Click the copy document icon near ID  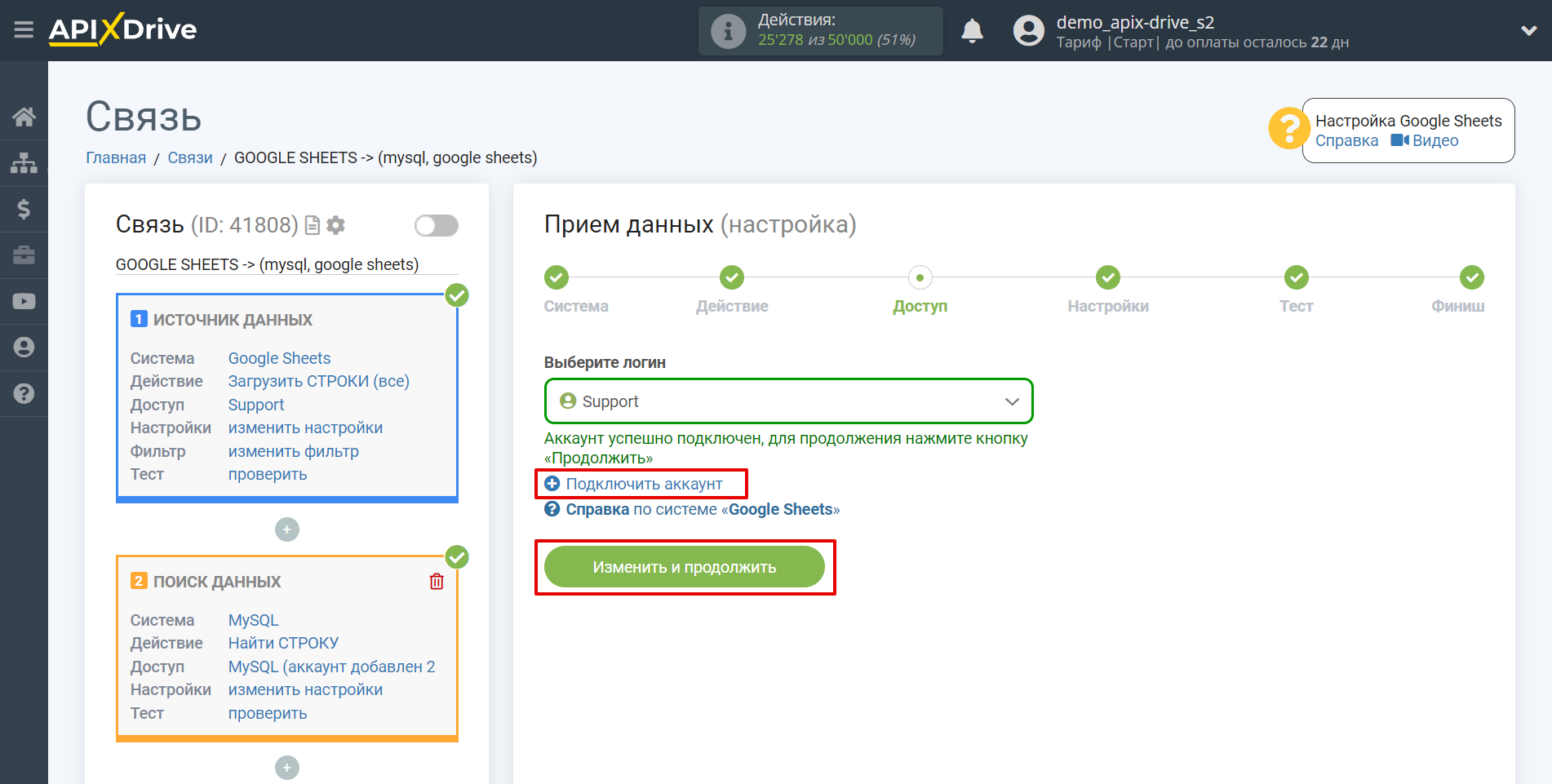click(x=312, y=225)
